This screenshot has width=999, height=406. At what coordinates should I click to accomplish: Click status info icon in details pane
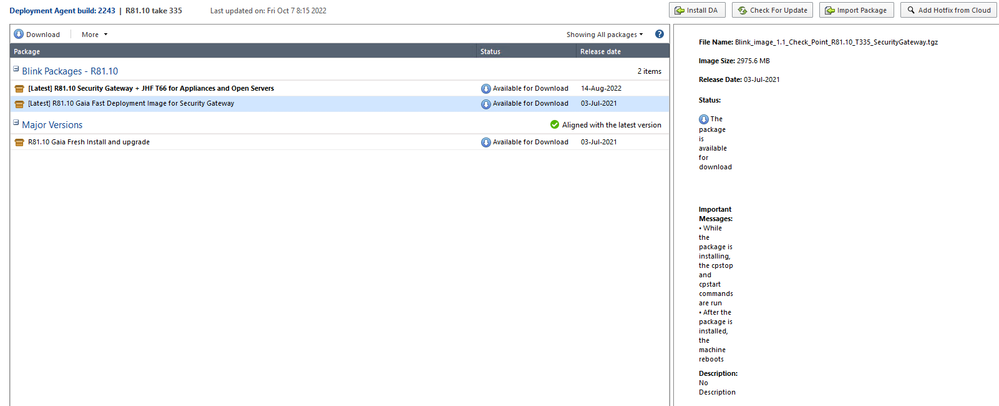point(703,119)
